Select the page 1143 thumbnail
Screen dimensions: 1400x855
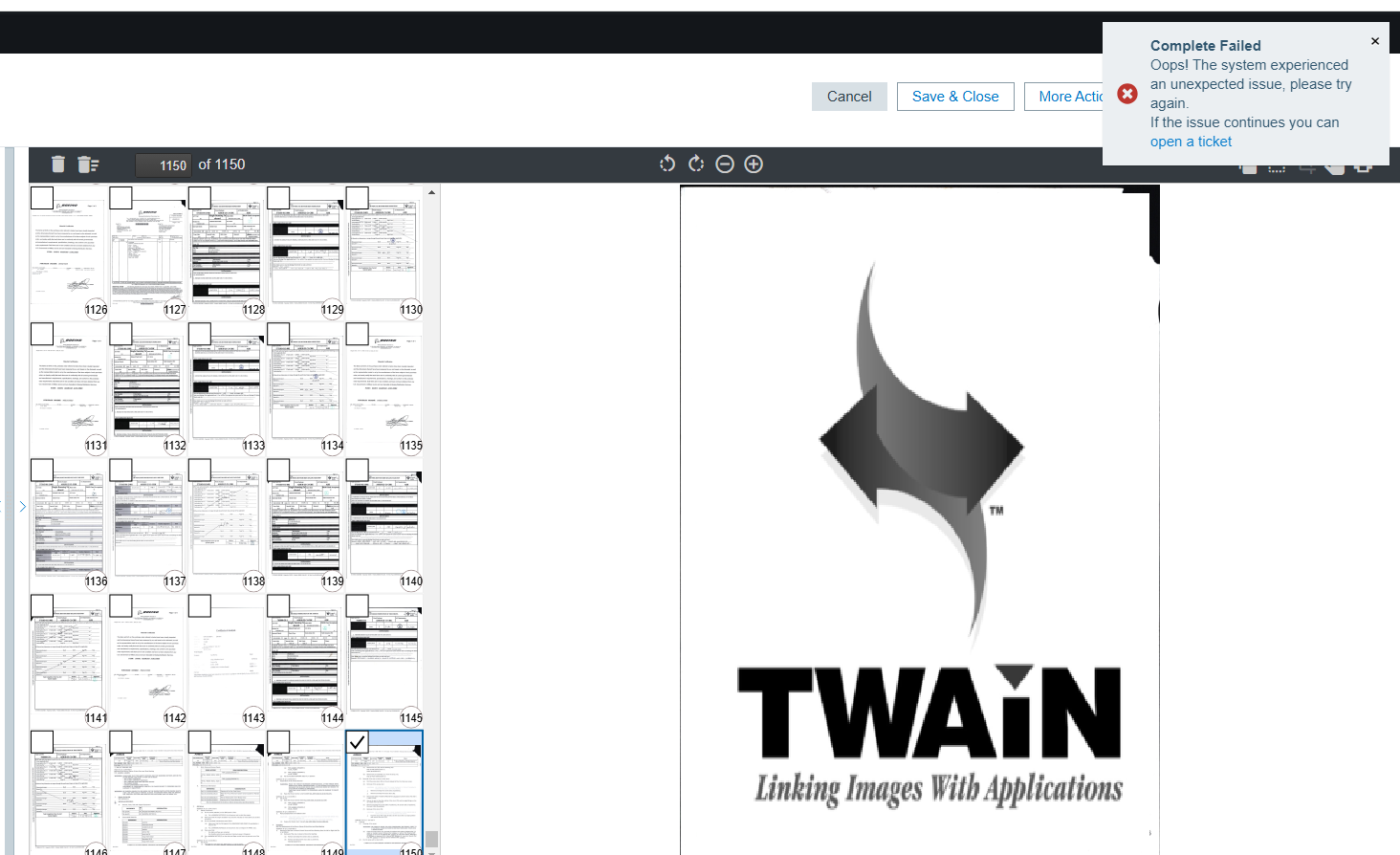227,661
